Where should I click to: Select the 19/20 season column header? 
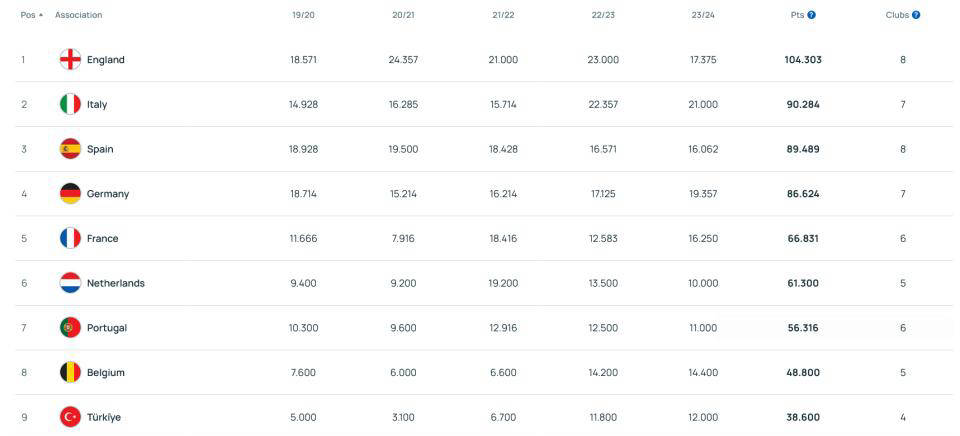pyautogui.click(x=304, y=15)
